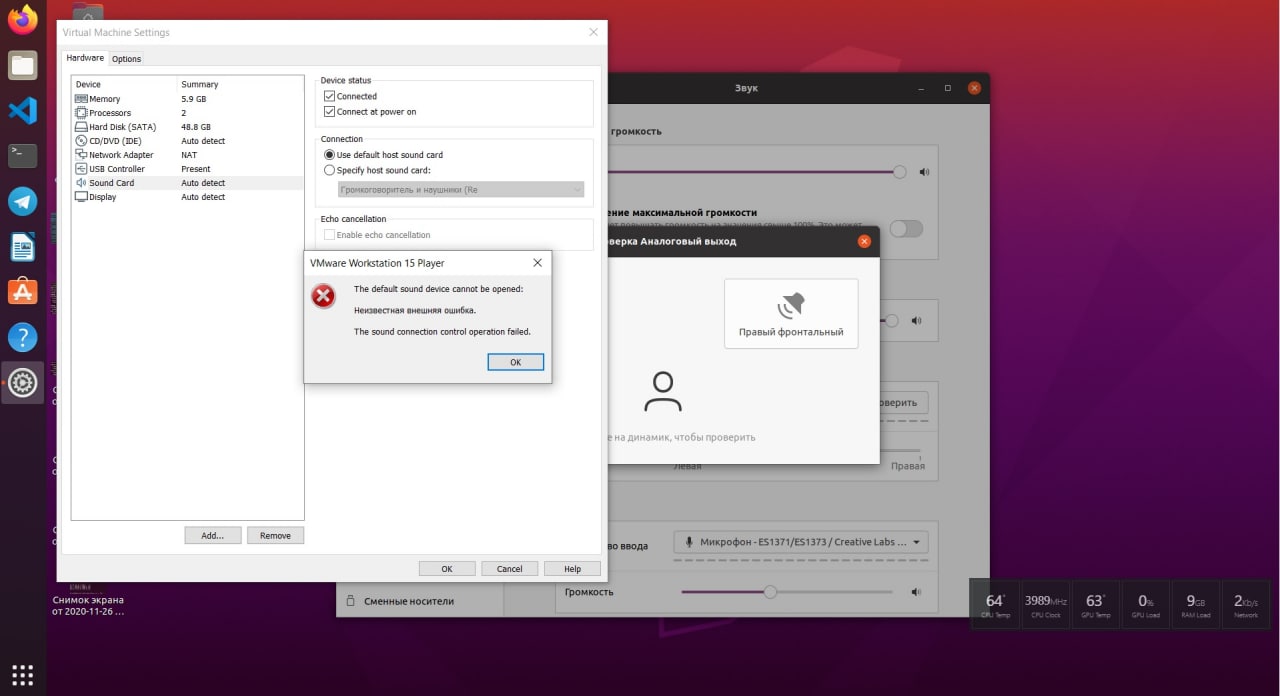Click the Device column header
1280x696 pixels.
point(124,84)
